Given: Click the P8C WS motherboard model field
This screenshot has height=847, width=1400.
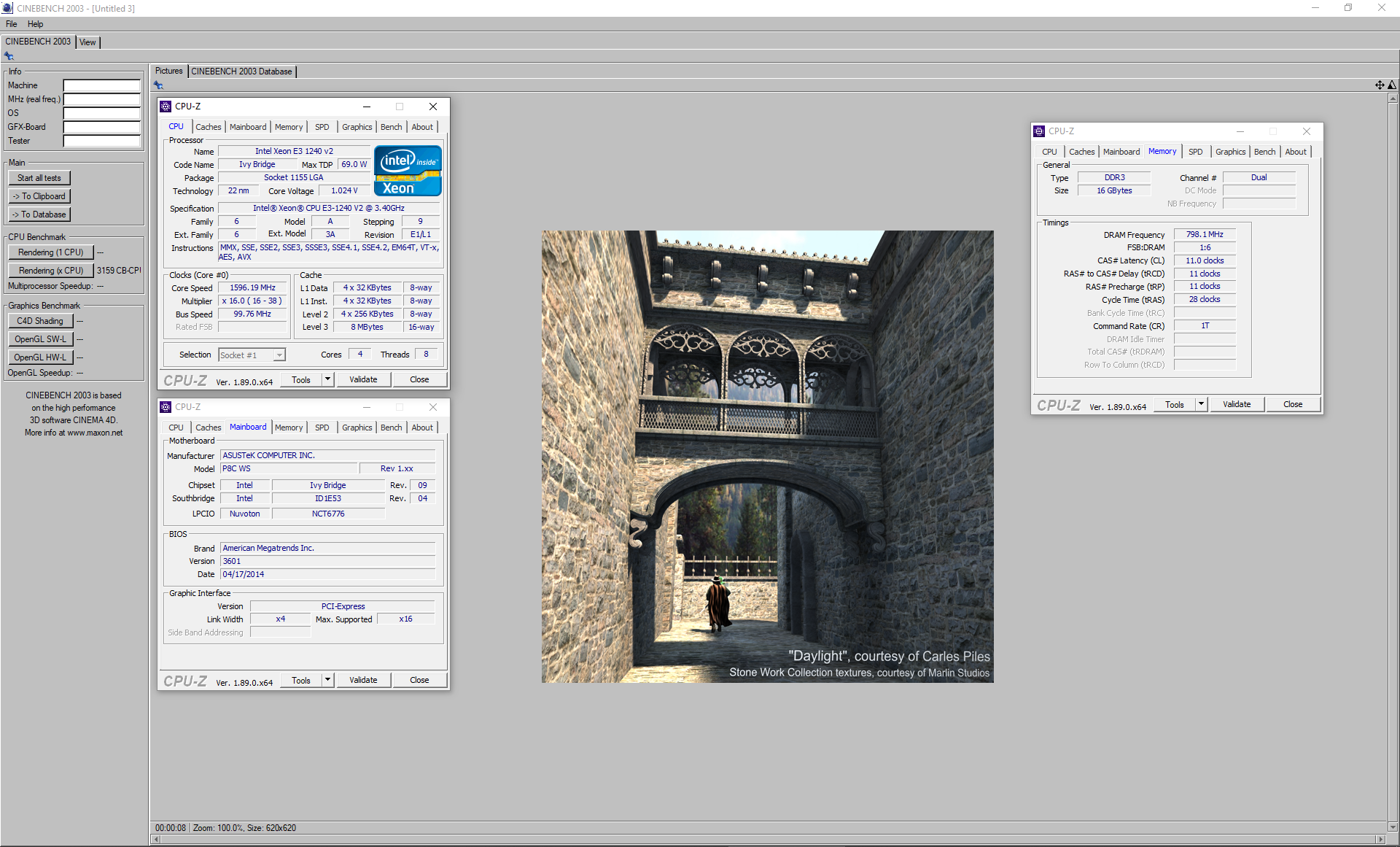Looking at the screenshot, I should point(289,469).
